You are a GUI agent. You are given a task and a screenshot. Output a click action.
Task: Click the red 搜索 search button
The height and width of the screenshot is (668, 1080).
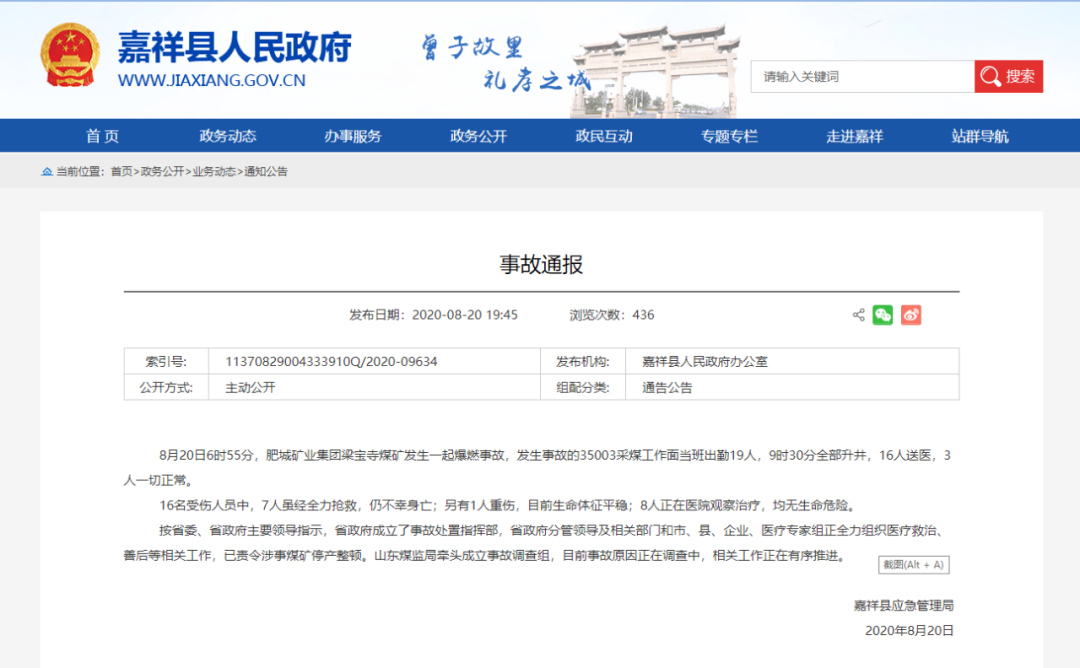coord(1009,76)
